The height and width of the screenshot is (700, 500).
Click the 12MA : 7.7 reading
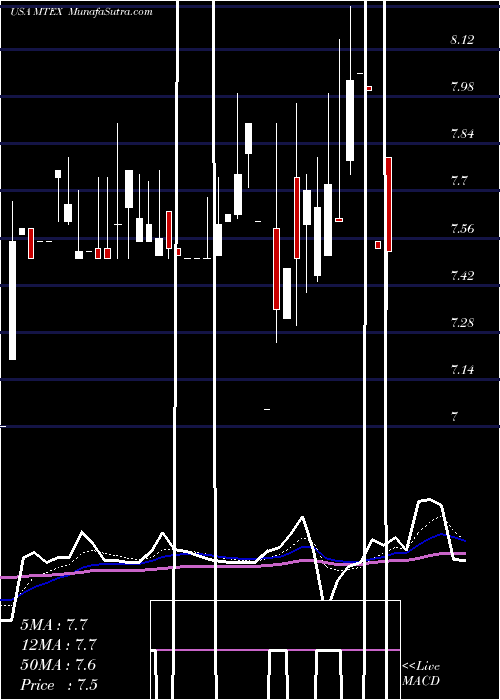coord(58,645)
